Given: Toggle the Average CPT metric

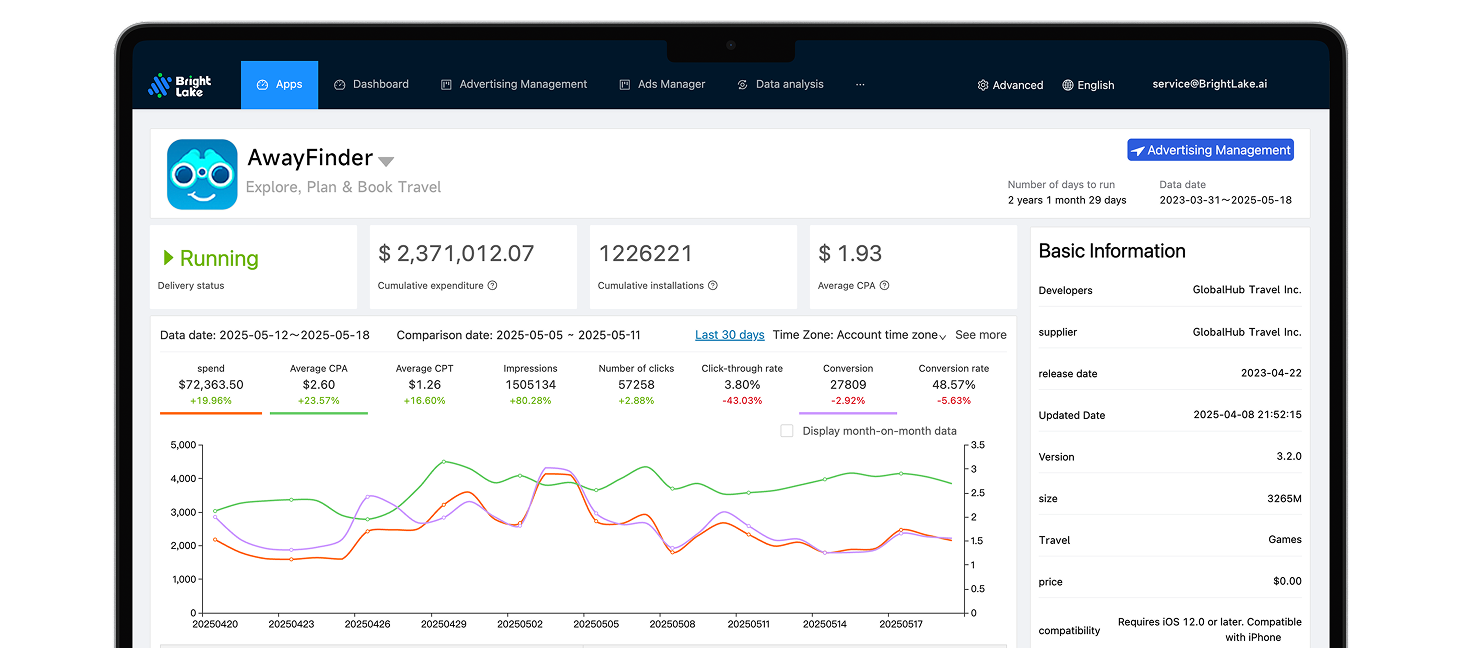Looking at the screenshot, I should [425, 385].
